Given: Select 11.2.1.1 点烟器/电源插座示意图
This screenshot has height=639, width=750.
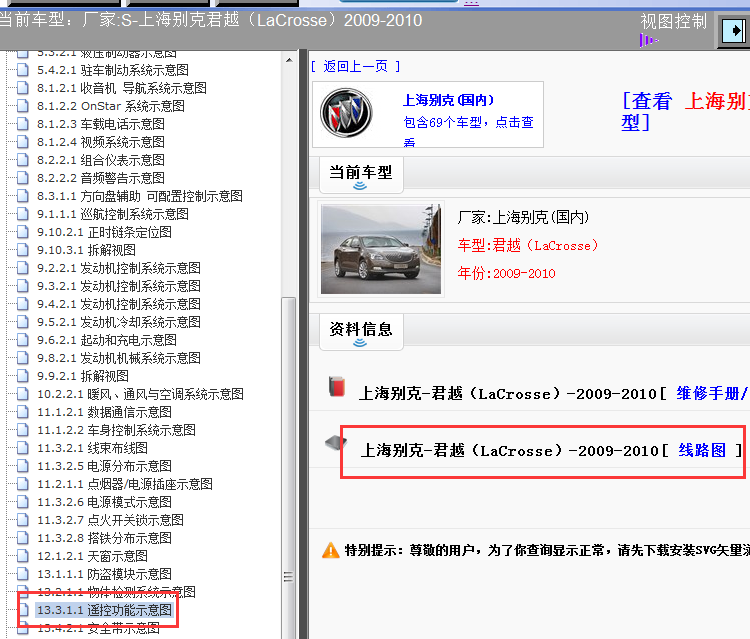Looking at the screenshot, I should click(125, 484).
